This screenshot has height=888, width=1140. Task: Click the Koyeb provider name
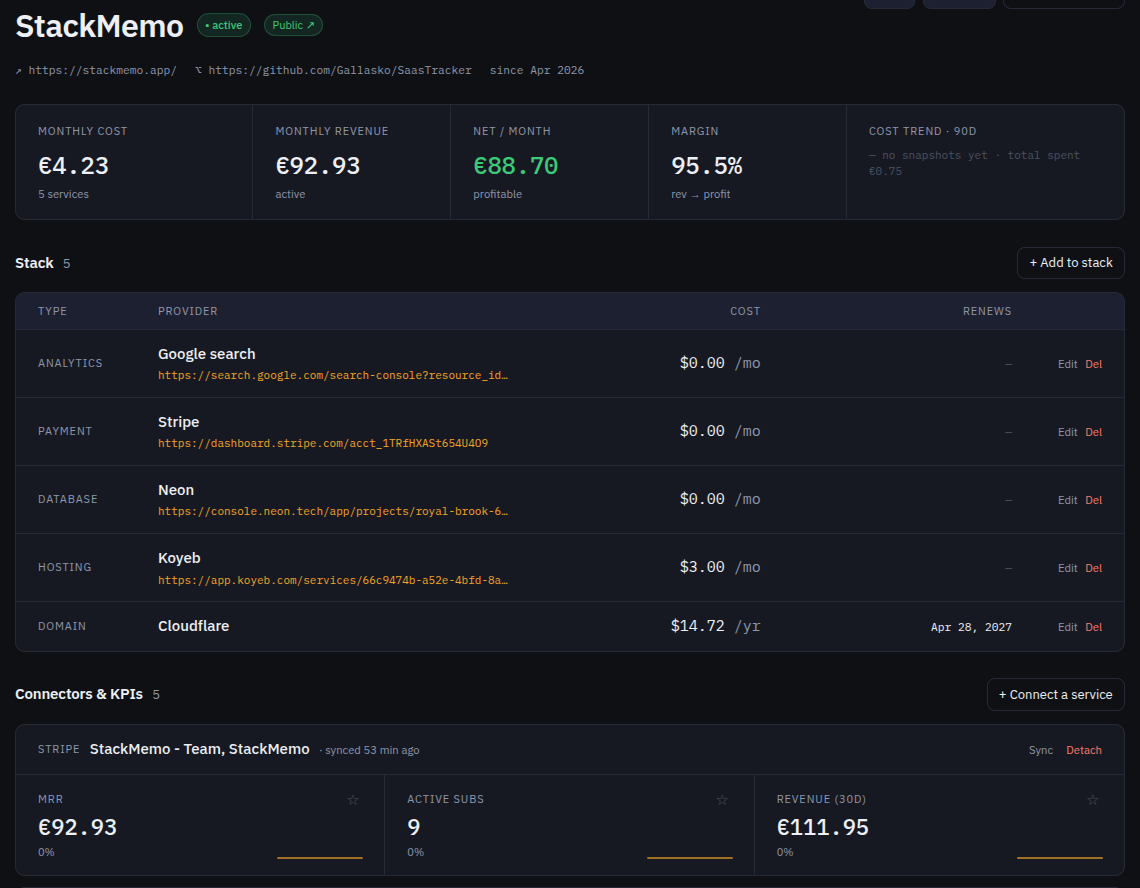click(179, 558)
